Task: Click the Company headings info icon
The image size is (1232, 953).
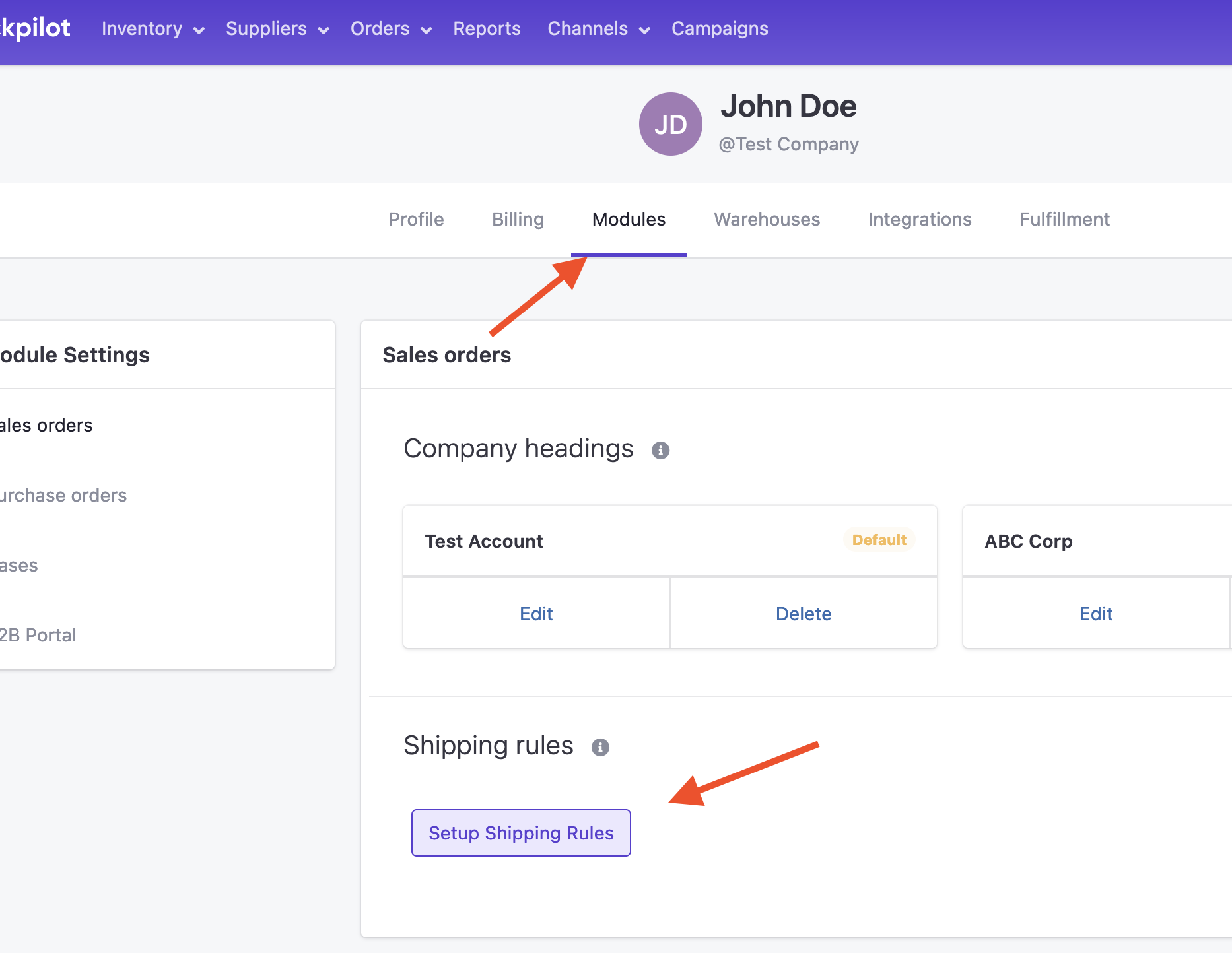Action: 660,450
